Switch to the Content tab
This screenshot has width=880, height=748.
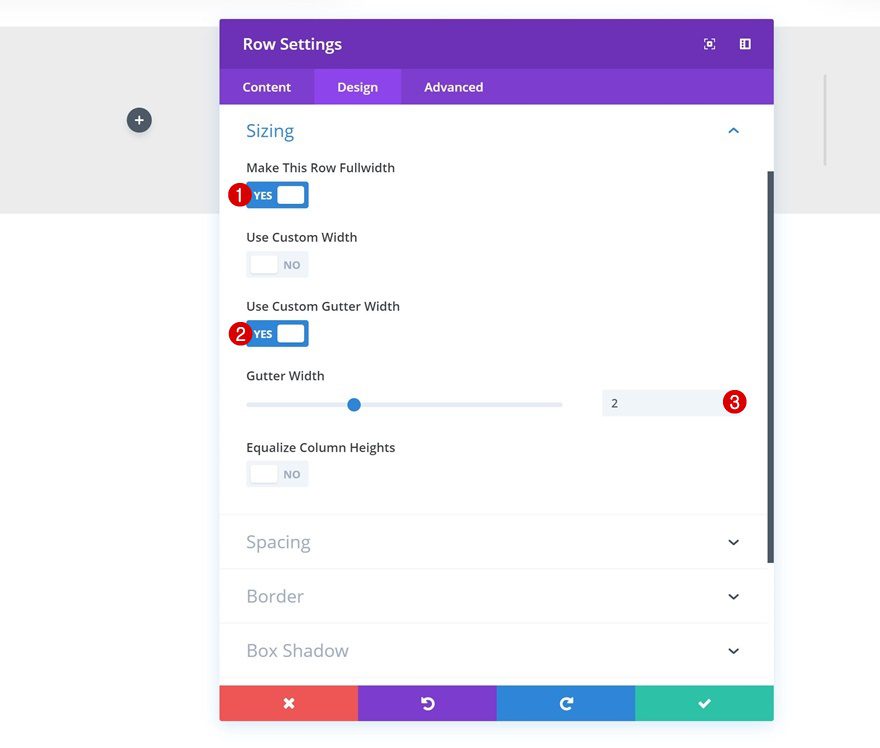[x=266, y=87]
